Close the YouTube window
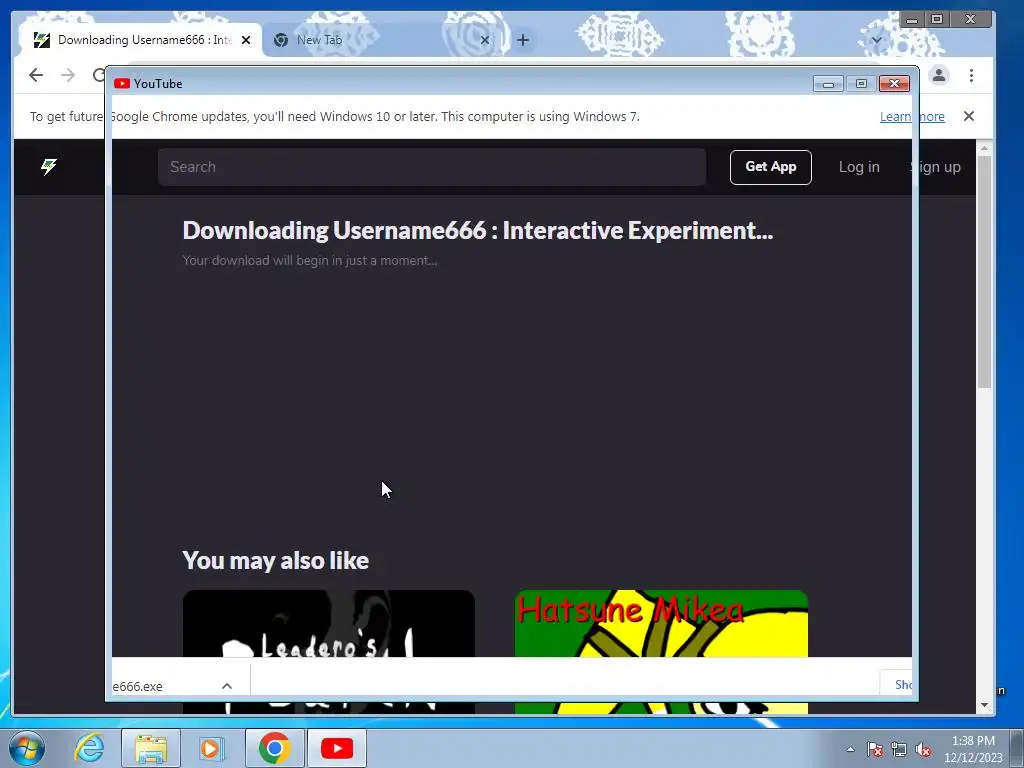 pyautogui.click(x=894, y=84)
